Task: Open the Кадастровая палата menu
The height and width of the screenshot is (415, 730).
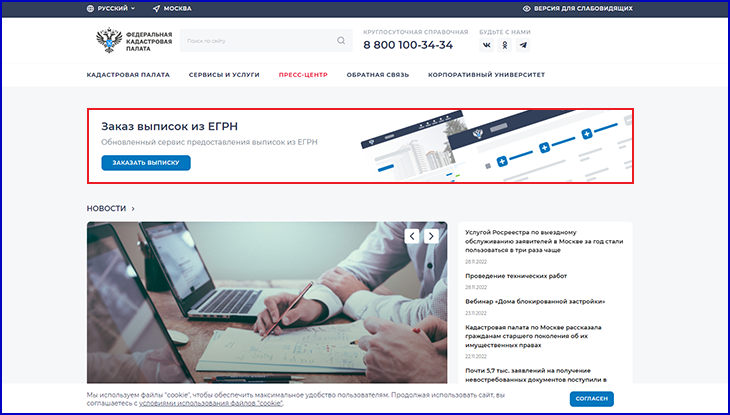Action: point(128,75)
